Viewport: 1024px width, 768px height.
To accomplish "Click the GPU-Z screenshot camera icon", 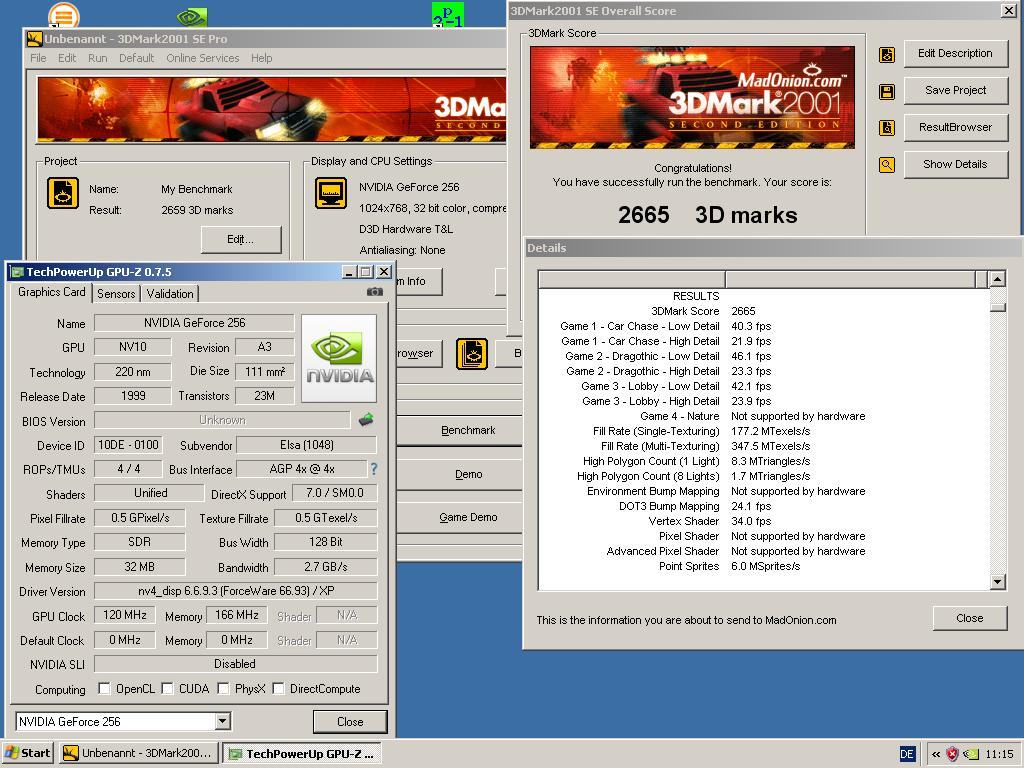I will [x=375, y=291].
